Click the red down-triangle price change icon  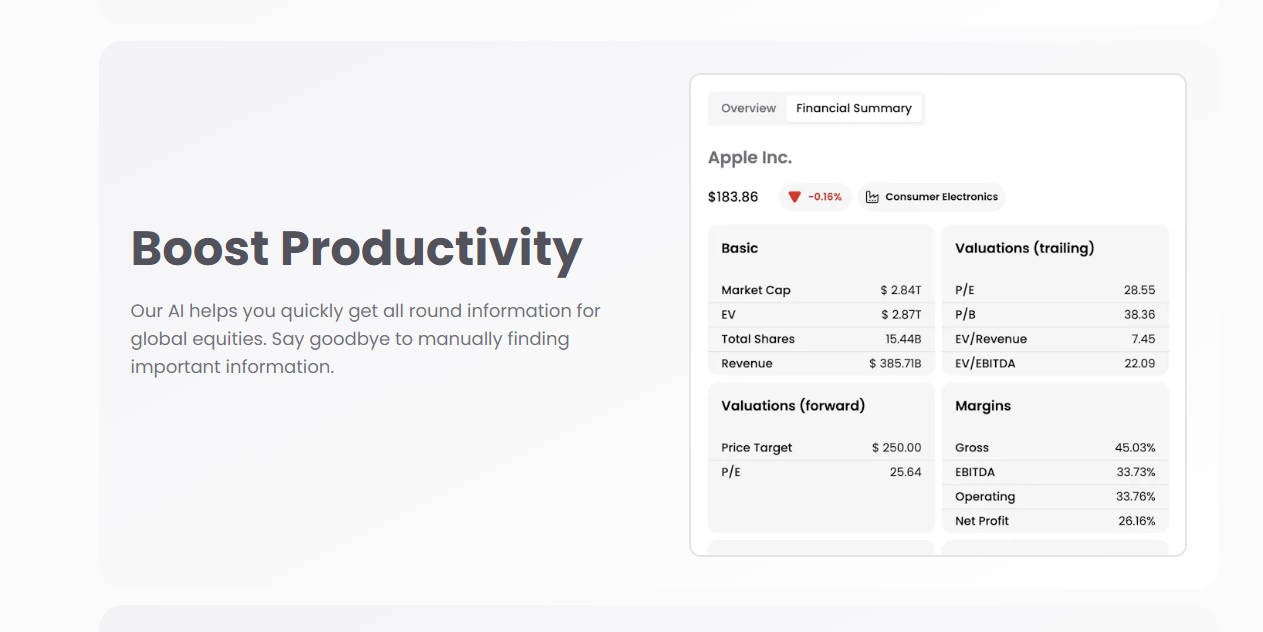pyautogui.click(x=794, y=197)
